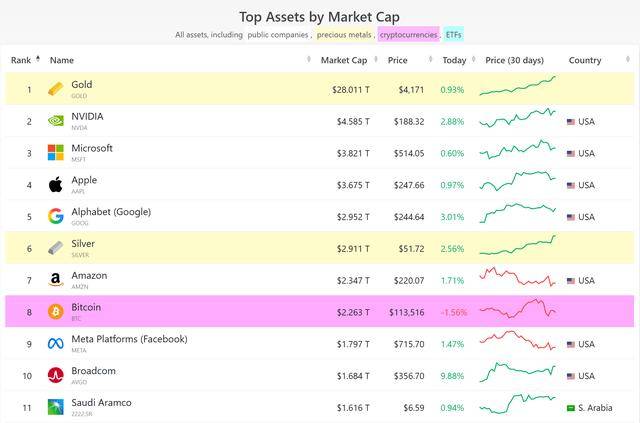Sort by Today percentage change column
Screen dimensions: 640x423
pos(454,60)
